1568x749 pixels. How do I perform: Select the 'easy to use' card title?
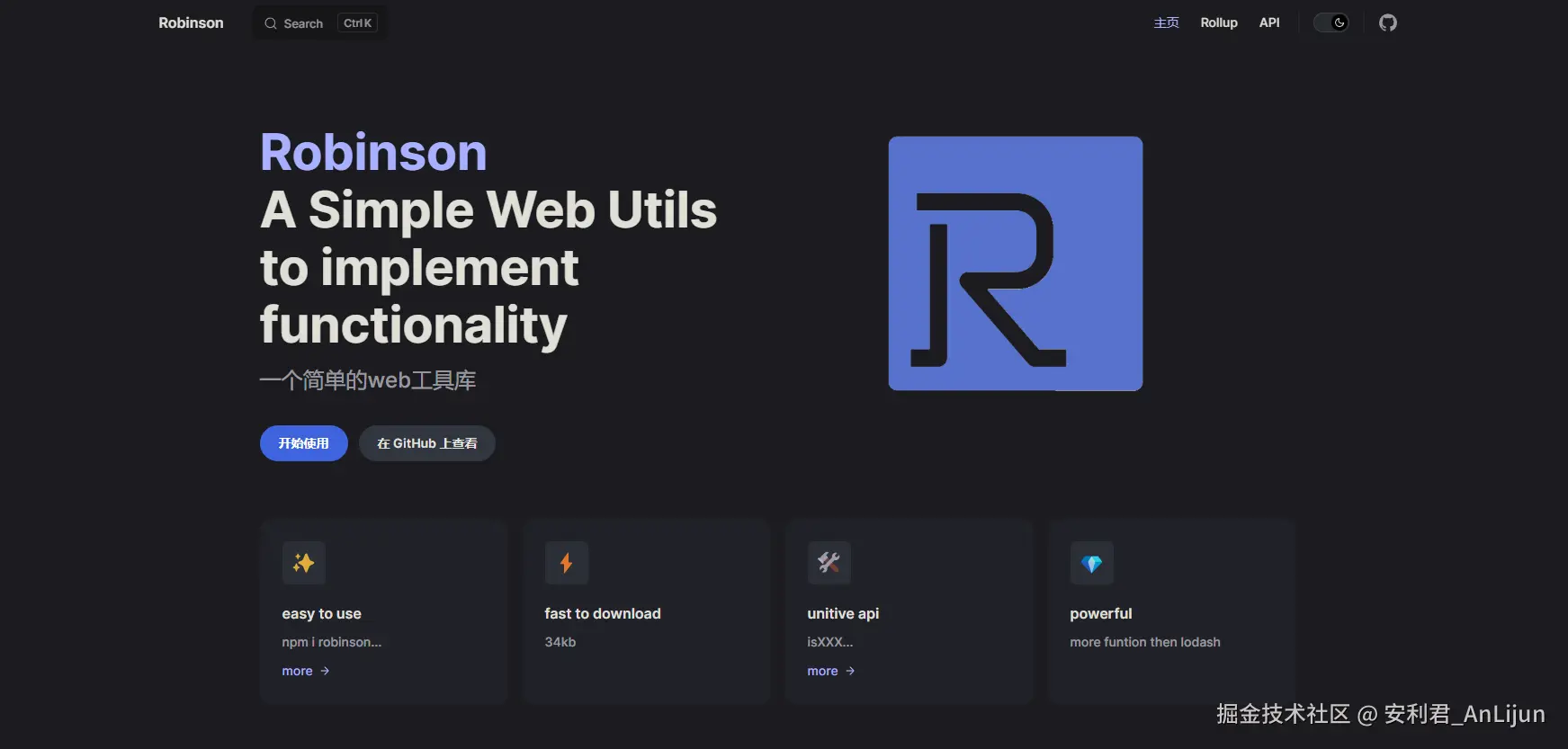tap(321, 613)
